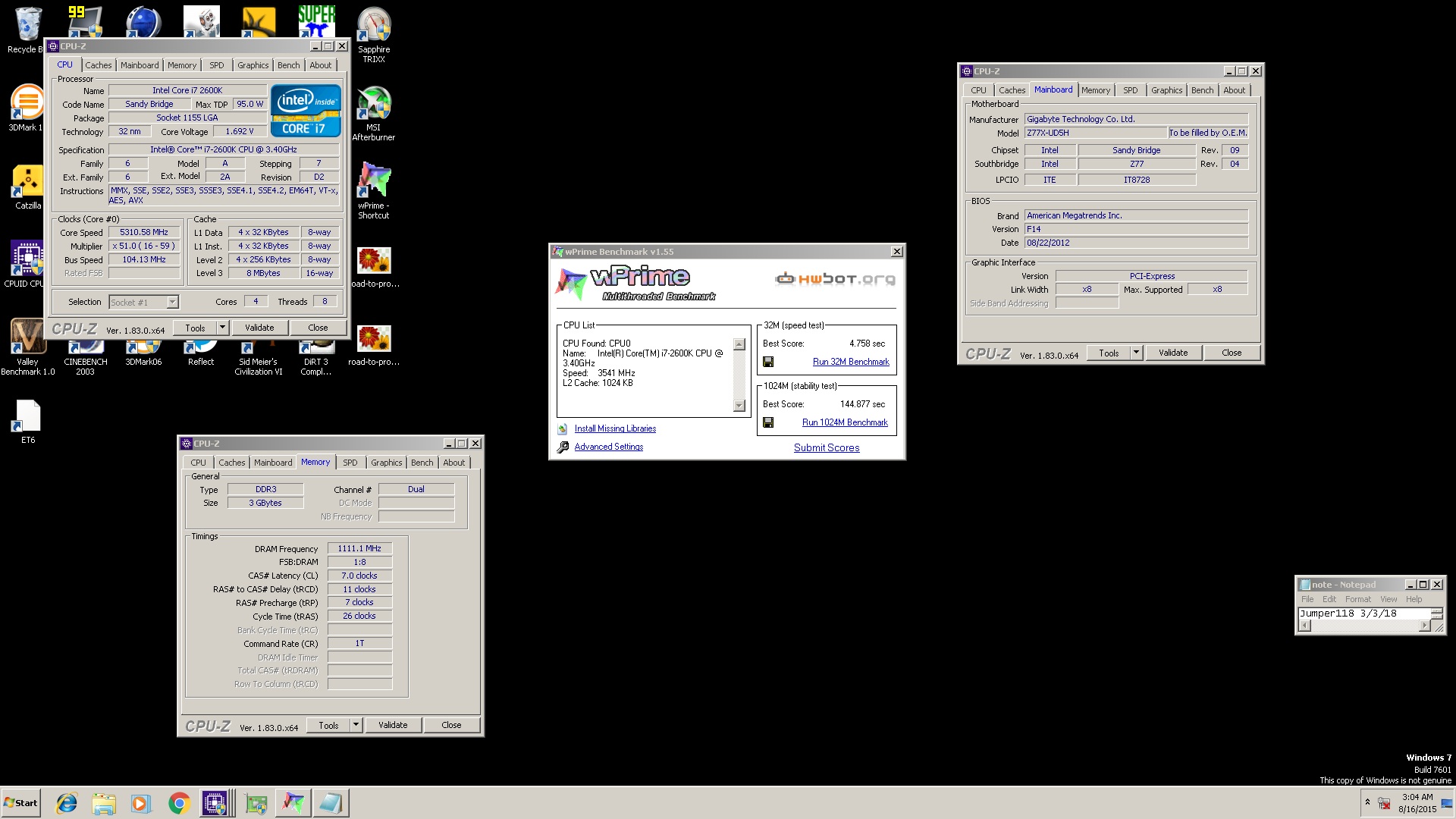Click right arrow of Notepad horizontal scrollbar
The width and height of the screenshot is (1456, 819).
coord(1424,626)
